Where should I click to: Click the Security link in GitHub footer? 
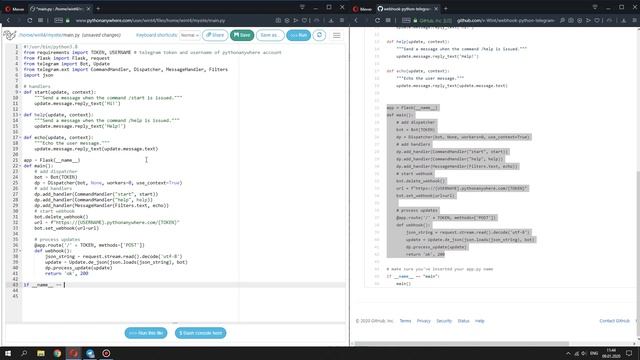[444, 321]
